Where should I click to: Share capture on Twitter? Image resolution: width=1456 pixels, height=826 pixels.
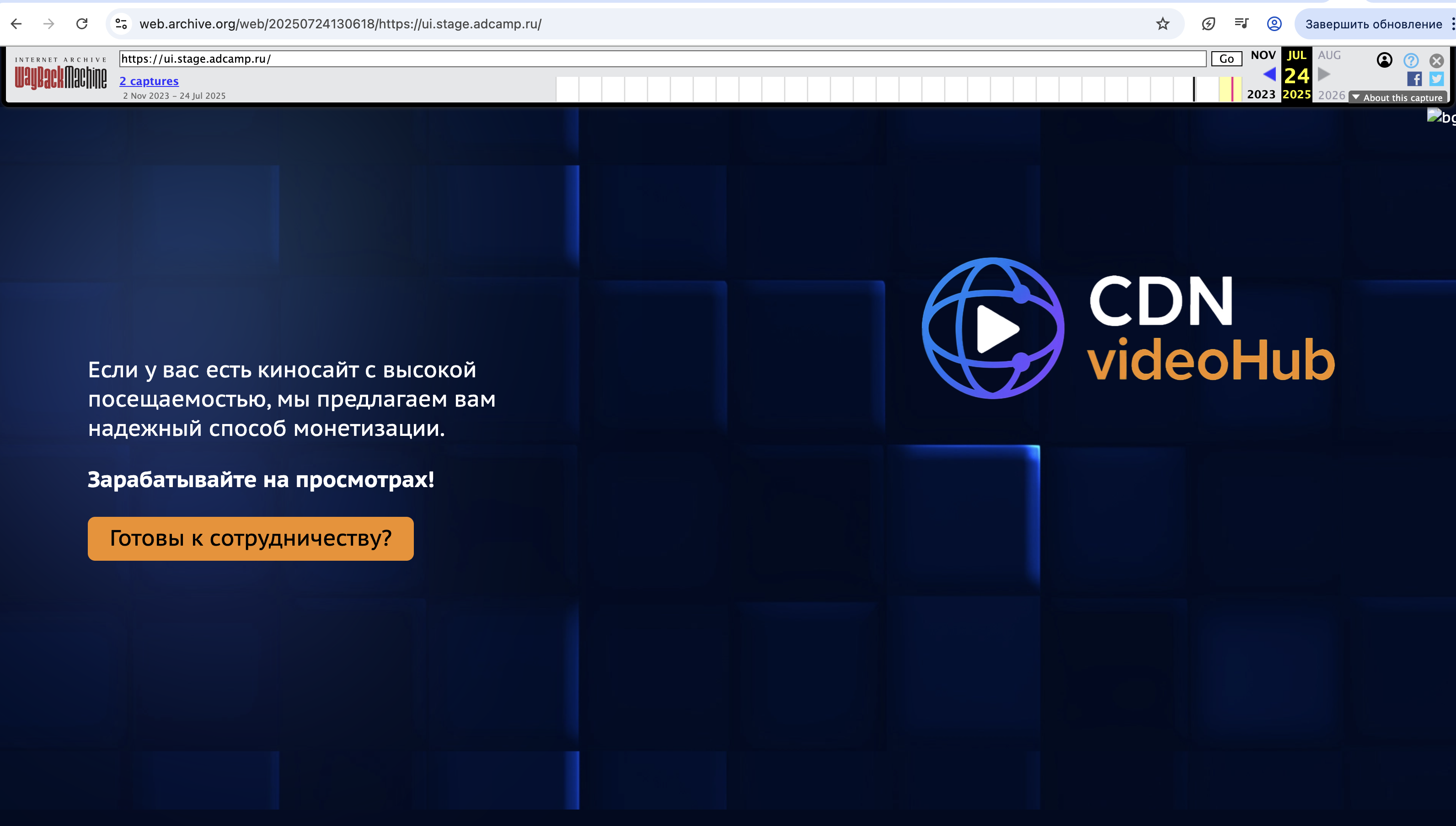(x=1436, y=79)
